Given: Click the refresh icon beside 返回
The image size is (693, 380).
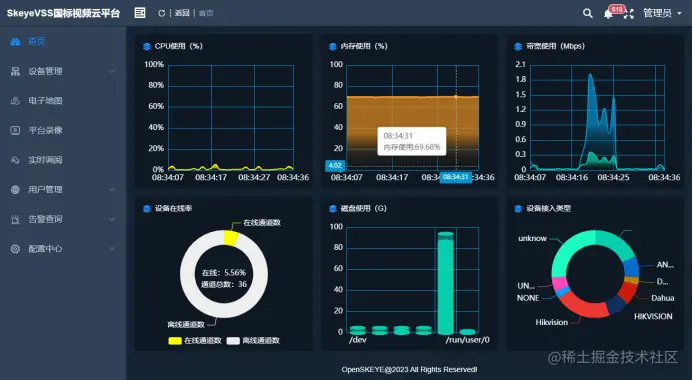Looking at the screenshot, I should tap(161, 13).
